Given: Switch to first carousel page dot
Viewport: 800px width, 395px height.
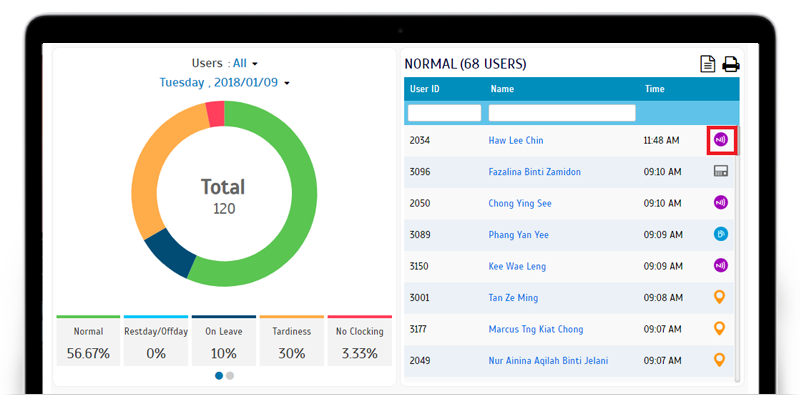Looking at the screenshot, I should coord(219,376).
